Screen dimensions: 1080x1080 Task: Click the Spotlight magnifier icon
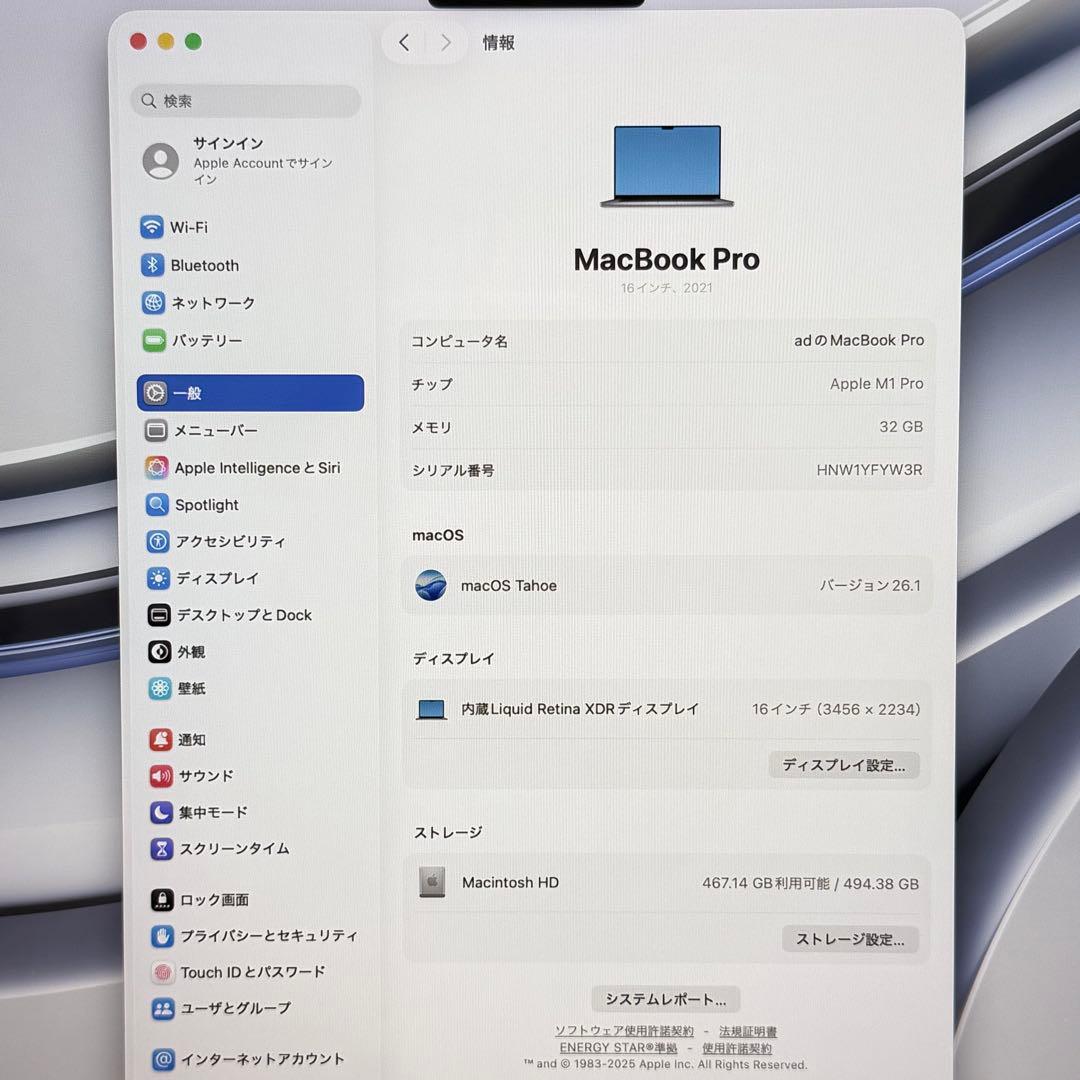157,505
